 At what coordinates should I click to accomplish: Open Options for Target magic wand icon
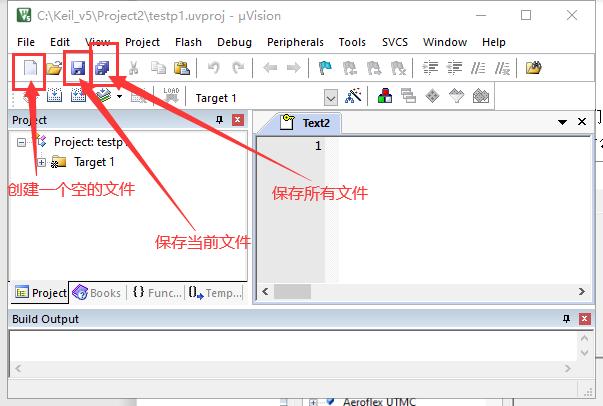[353, 96]
